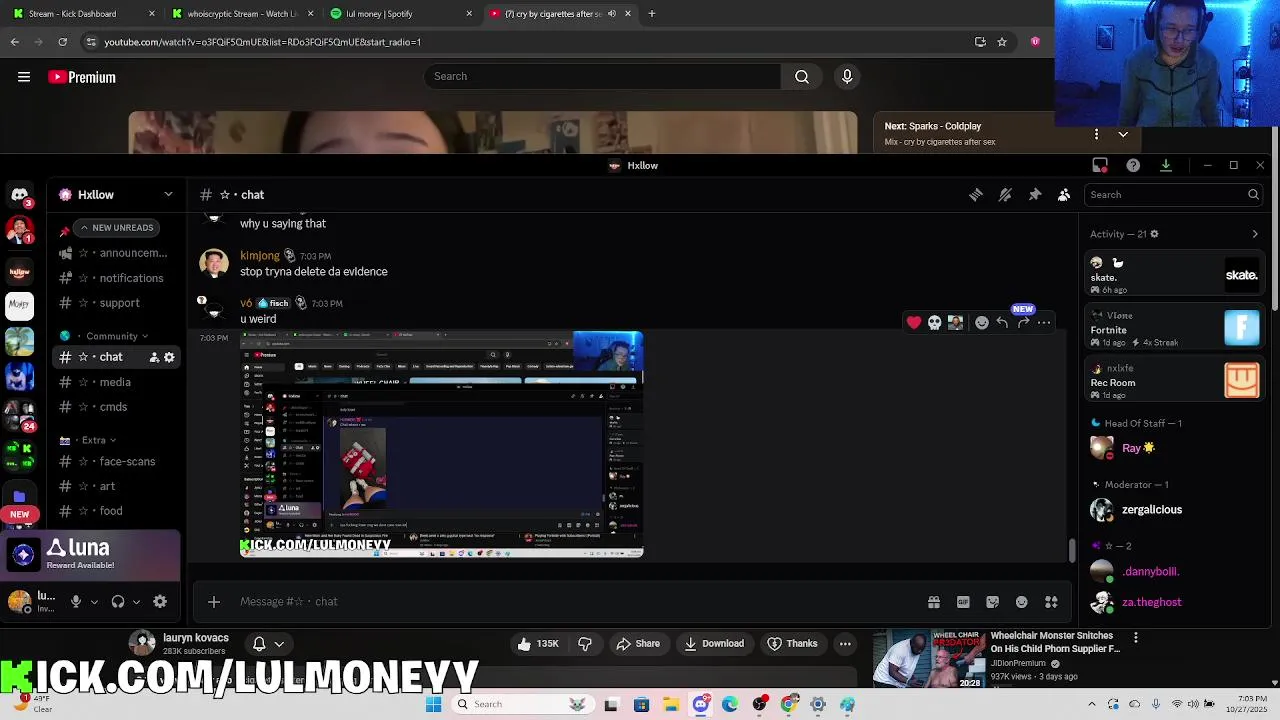The width and height of the screenshot is (1280, 720).
Task: Open the food channel
Action: click(116, 511)
